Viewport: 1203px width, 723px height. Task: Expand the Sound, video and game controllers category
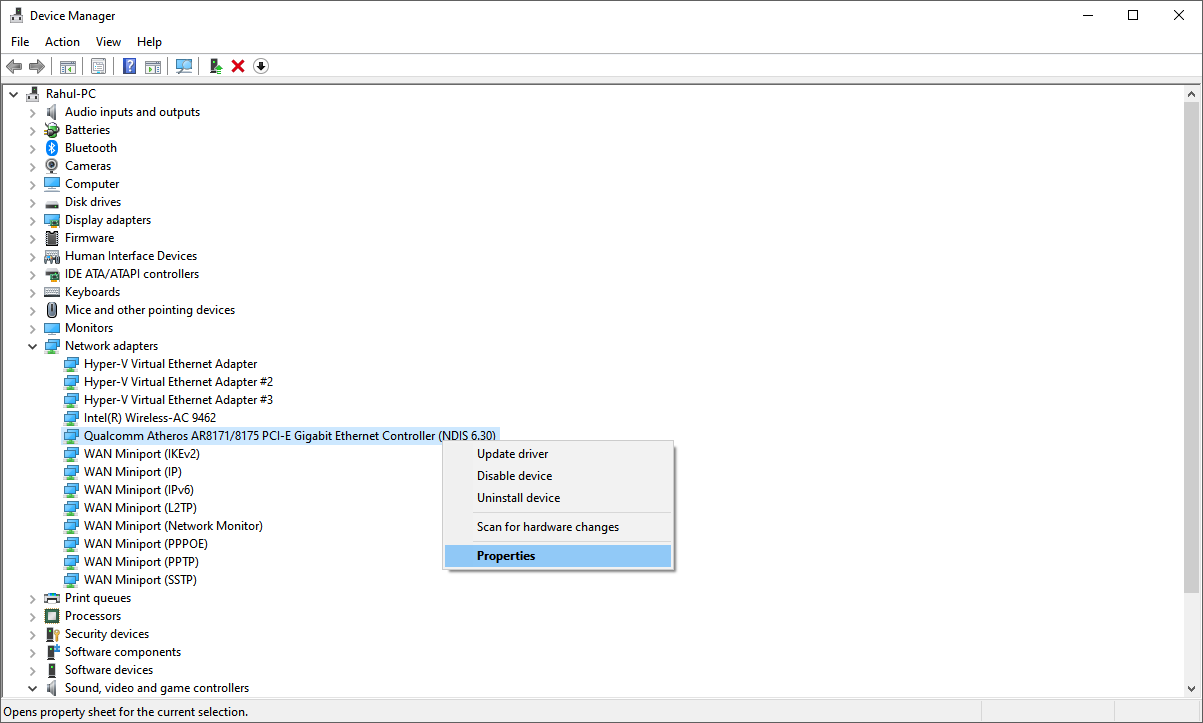click(32, 687)
